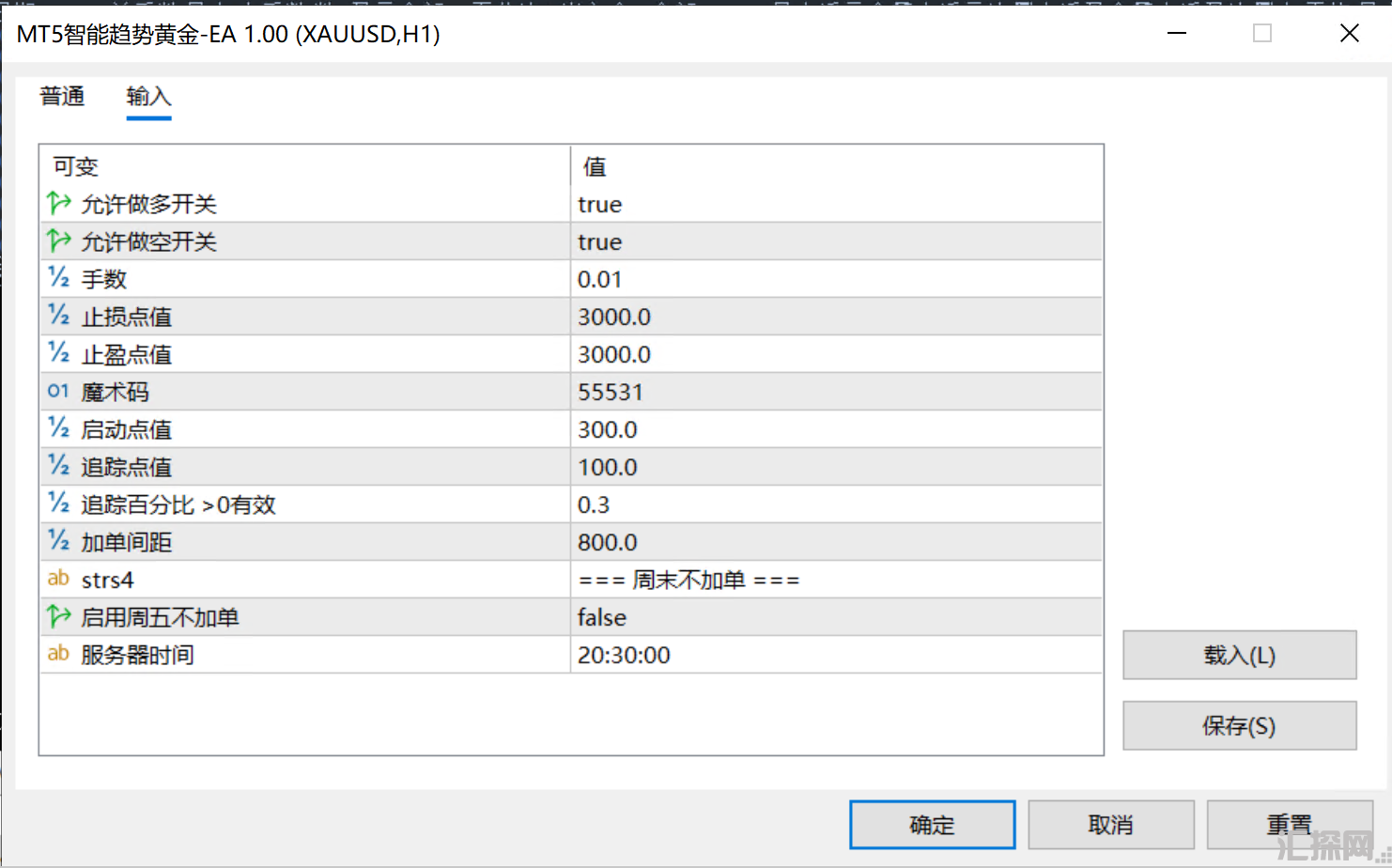Image resolution: width=1392 pixels, height=868 pixels.
Task: Click the boolean icon next to 允许做空开关
Action: [x=58, y=240]
